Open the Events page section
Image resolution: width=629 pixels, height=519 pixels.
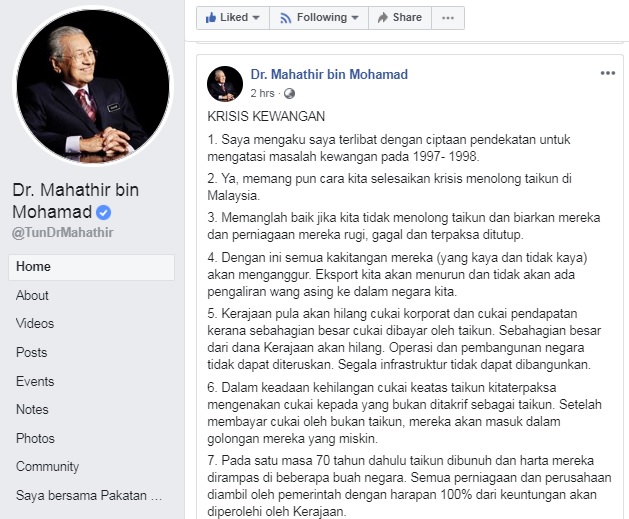click(x=35, y=381)
